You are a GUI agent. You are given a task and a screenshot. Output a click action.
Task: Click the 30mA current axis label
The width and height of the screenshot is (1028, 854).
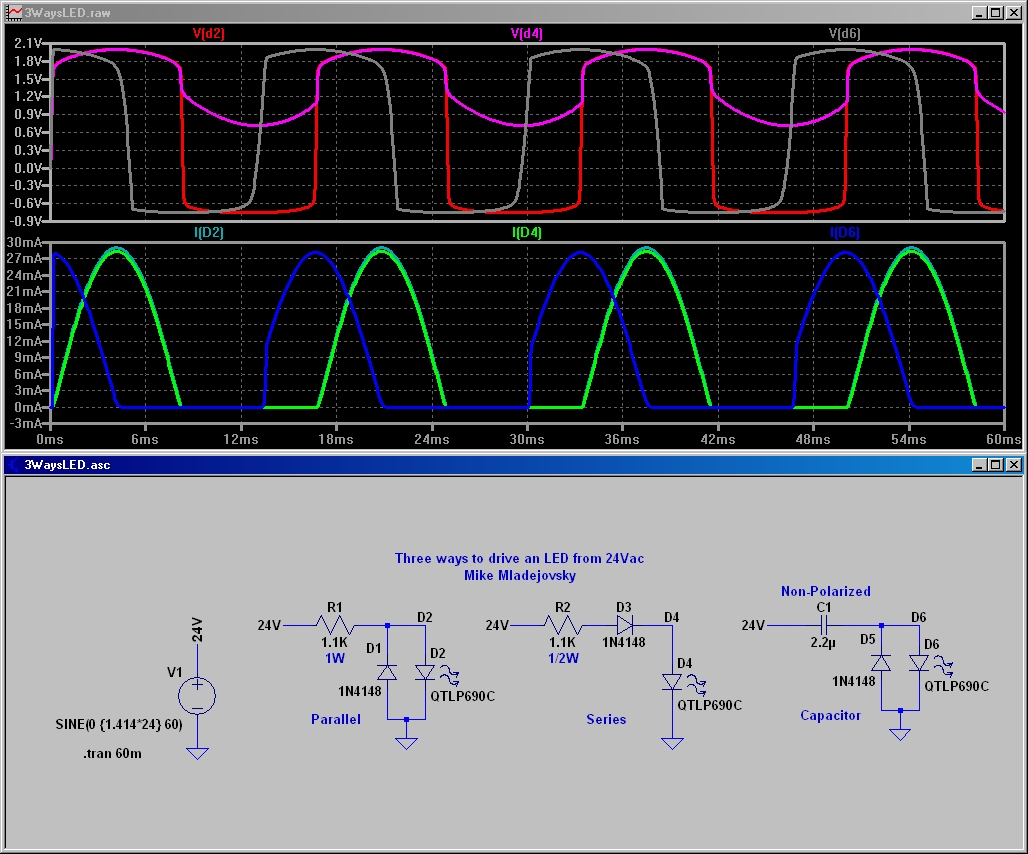pos(24,242)
